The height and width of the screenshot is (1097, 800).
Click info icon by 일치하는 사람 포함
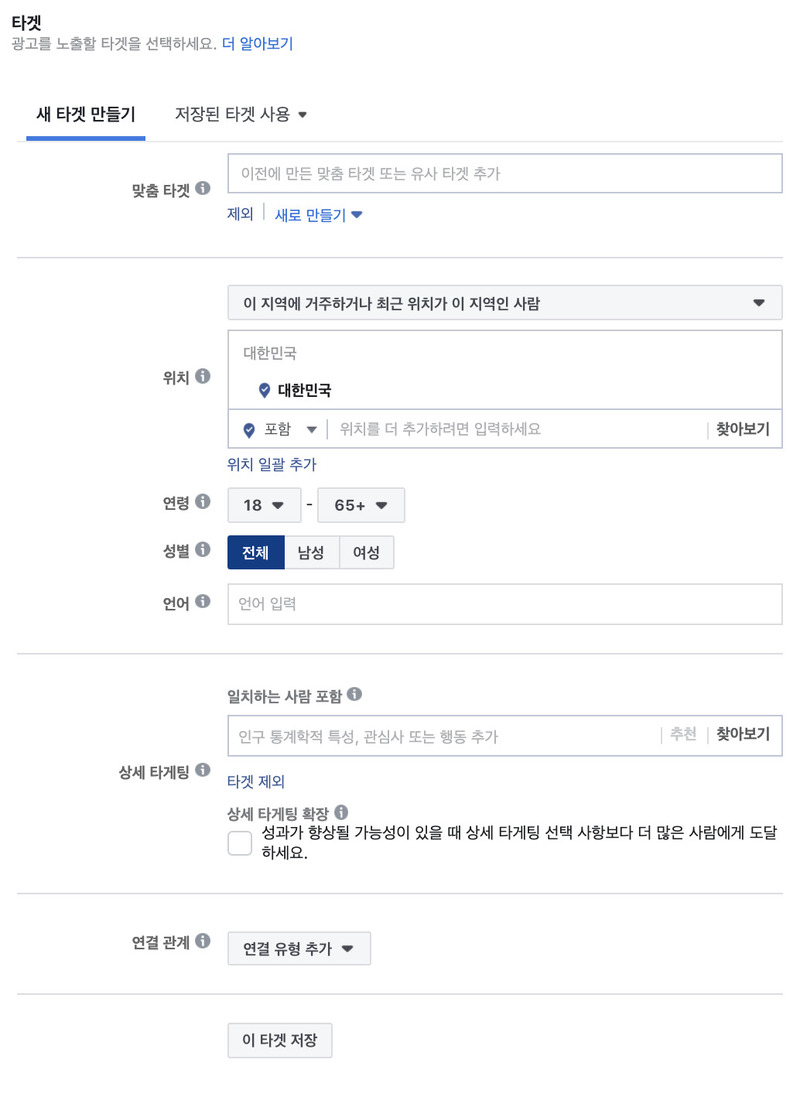click(355, 694)
